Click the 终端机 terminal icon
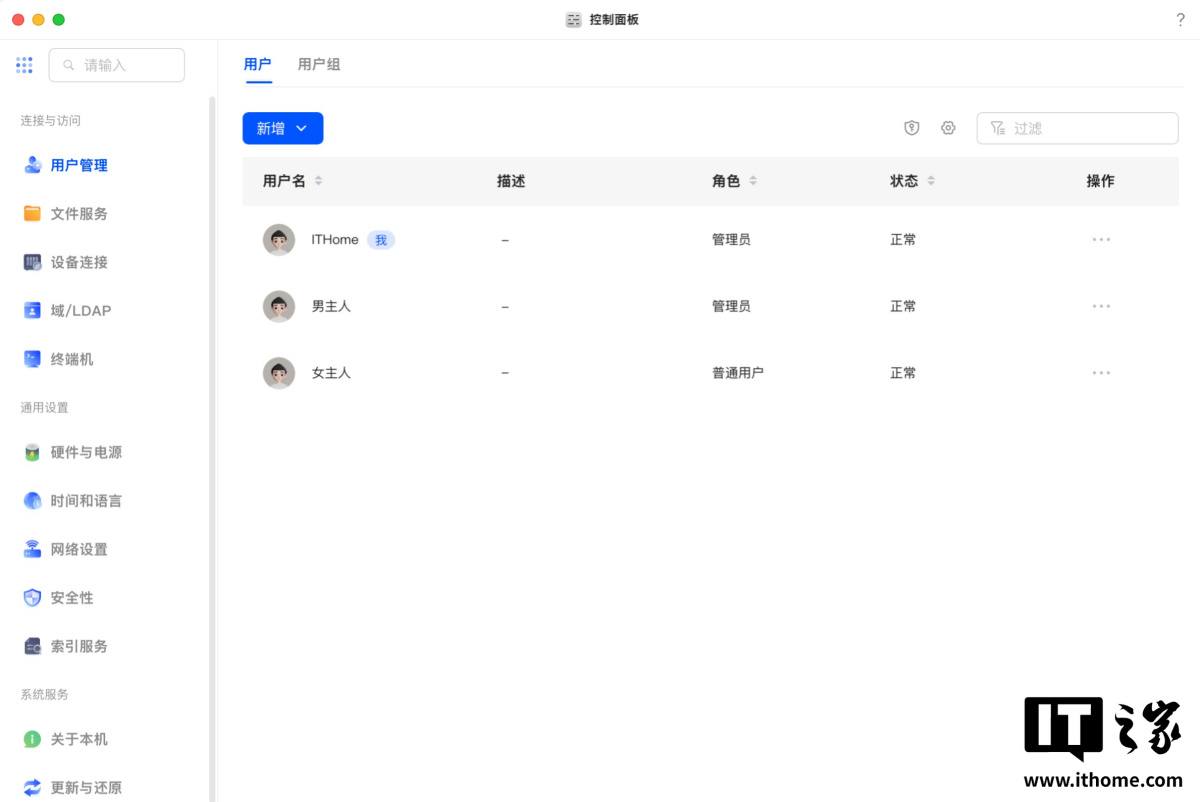The height and width of the screenshot is (802, 1200). [x=32, y=359]
